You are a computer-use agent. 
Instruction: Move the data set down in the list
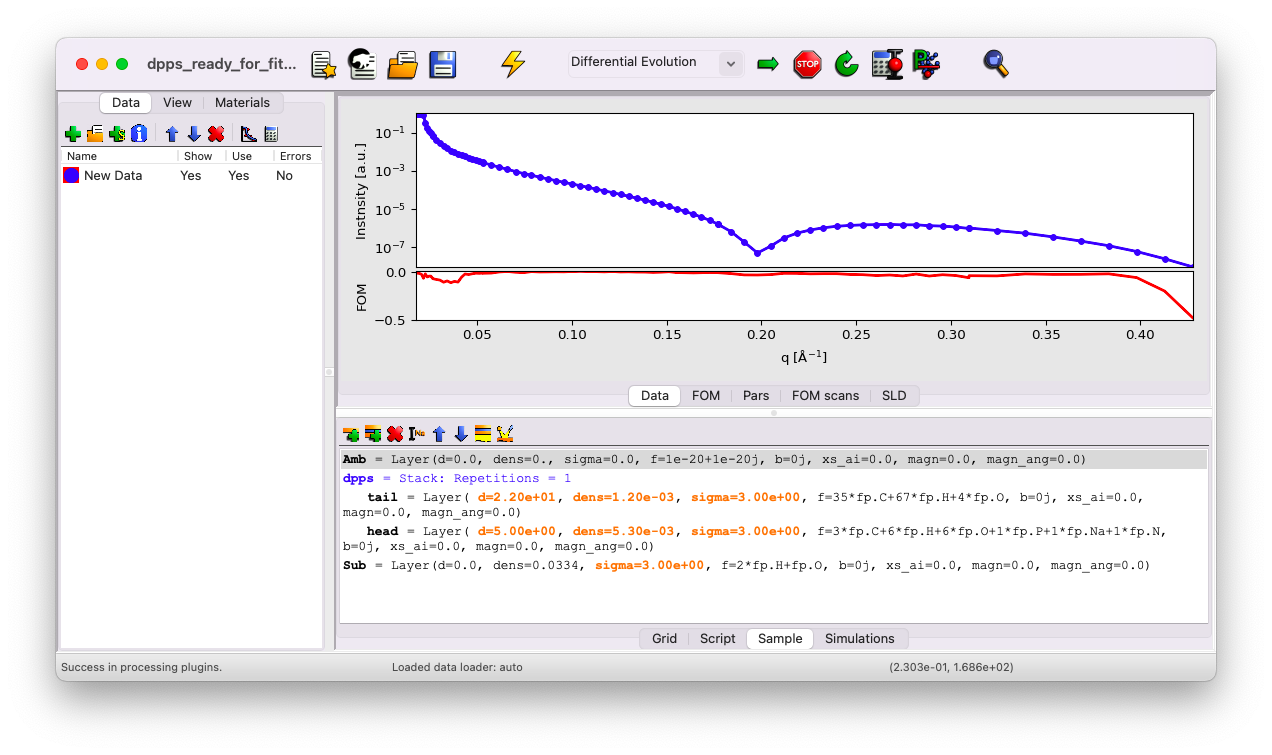[194, 133]
